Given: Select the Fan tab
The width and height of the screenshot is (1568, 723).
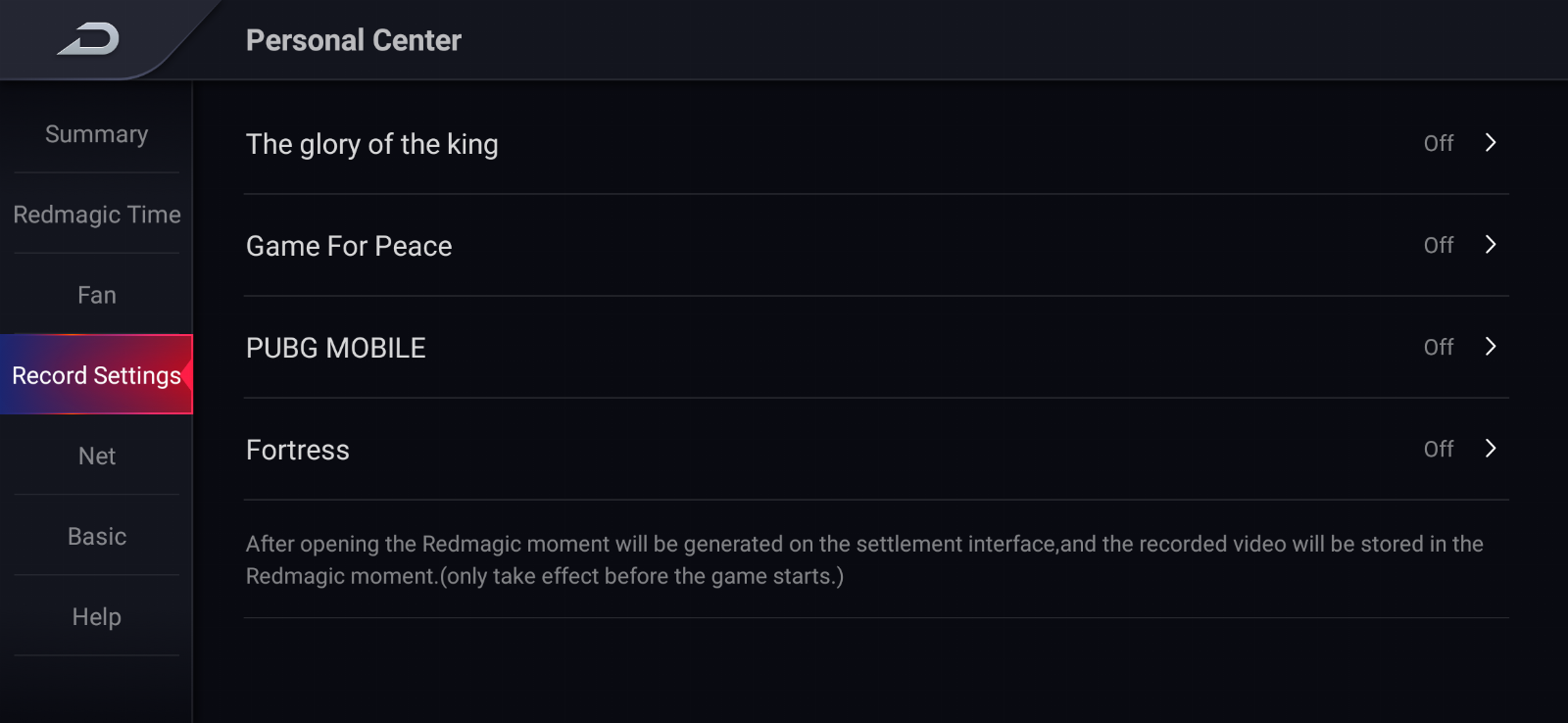Looking at the screenshot, I should 96,295.
